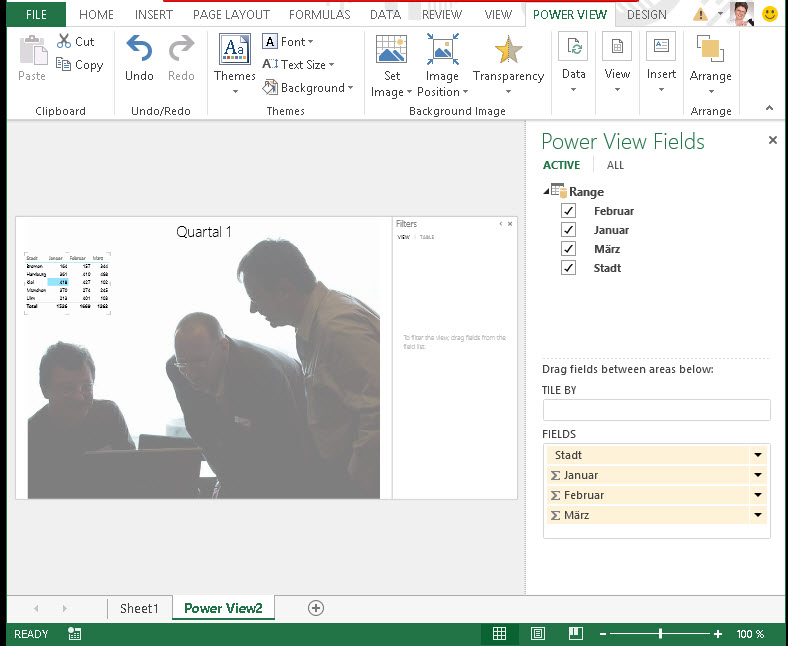Uncheck the Februar field checkbox
This screenshot has height=646, width=788.
(569, 211)
